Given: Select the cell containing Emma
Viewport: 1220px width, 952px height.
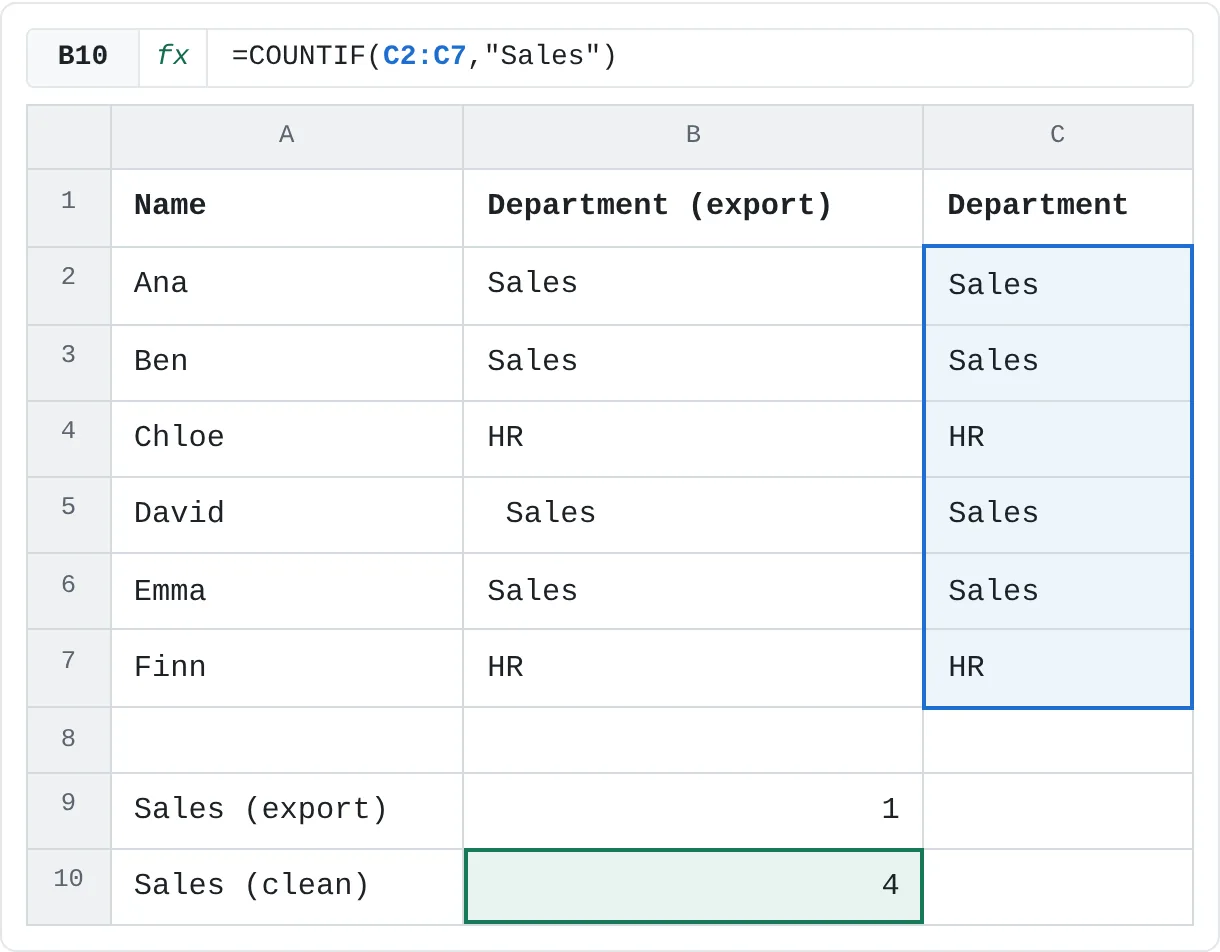Looking at the screenshot, I should click(x=287, y=590).
